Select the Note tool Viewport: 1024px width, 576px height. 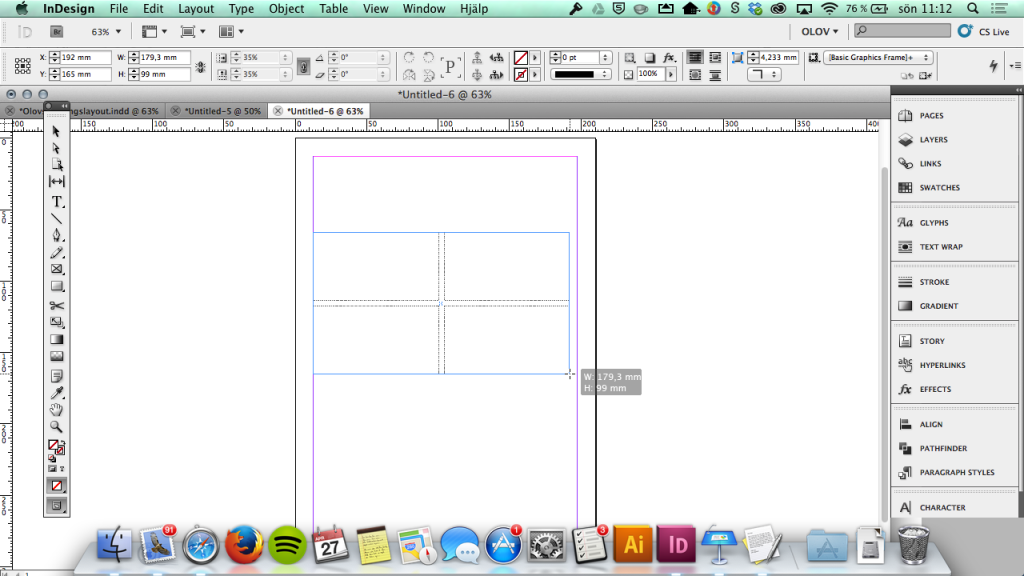(x=57, y=376)
